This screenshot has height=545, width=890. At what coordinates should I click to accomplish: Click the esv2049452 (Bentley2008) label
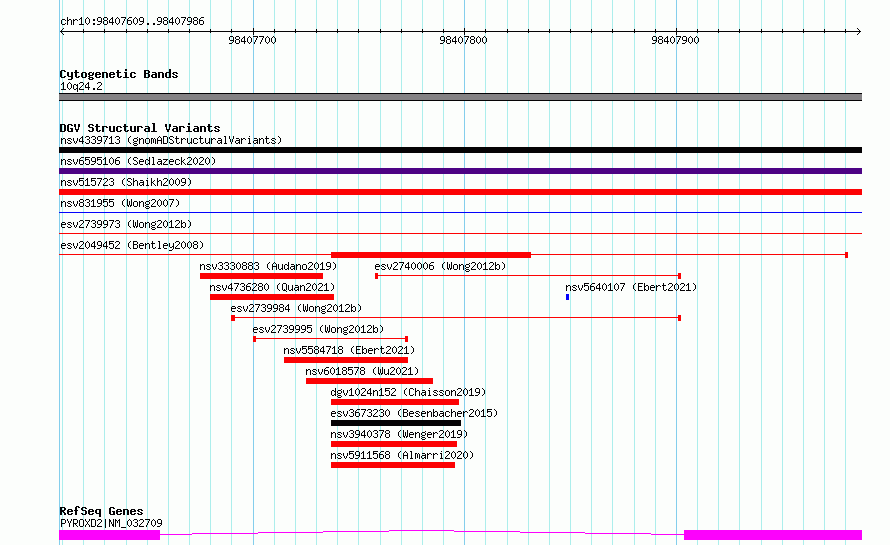point(132,245)
